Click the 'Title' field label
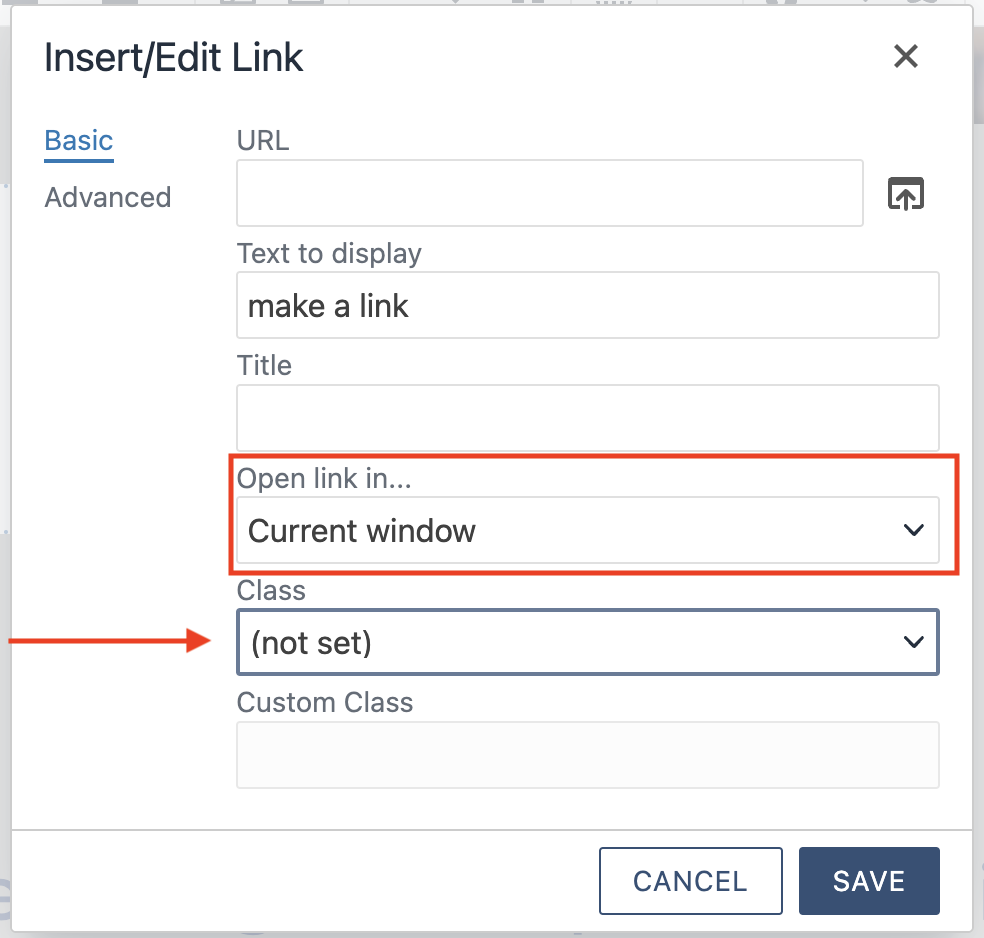984x938 pixels. point(264,365)
